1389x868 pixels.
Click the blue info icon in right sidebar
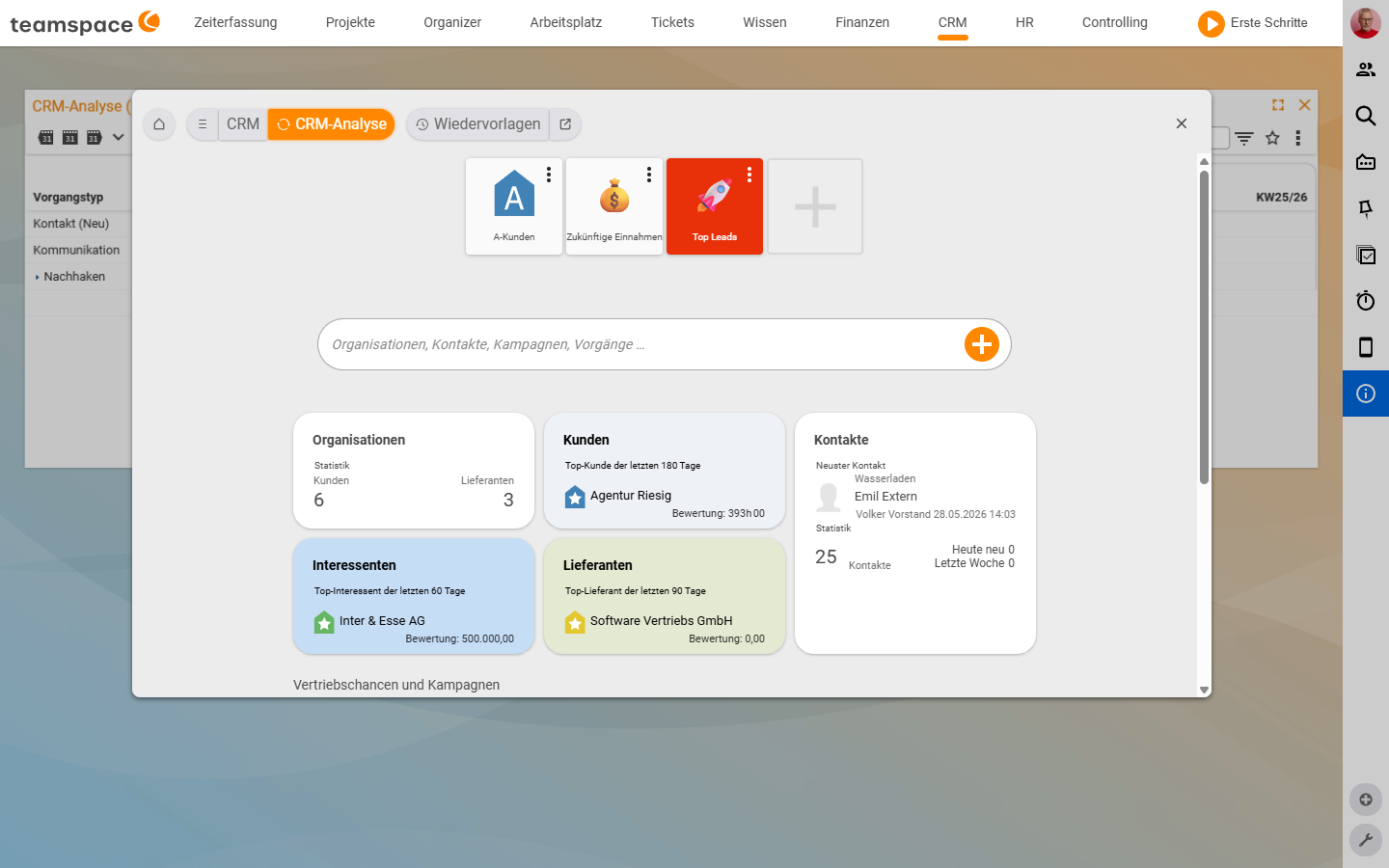pyautogui.click(x=1366, y=393)
